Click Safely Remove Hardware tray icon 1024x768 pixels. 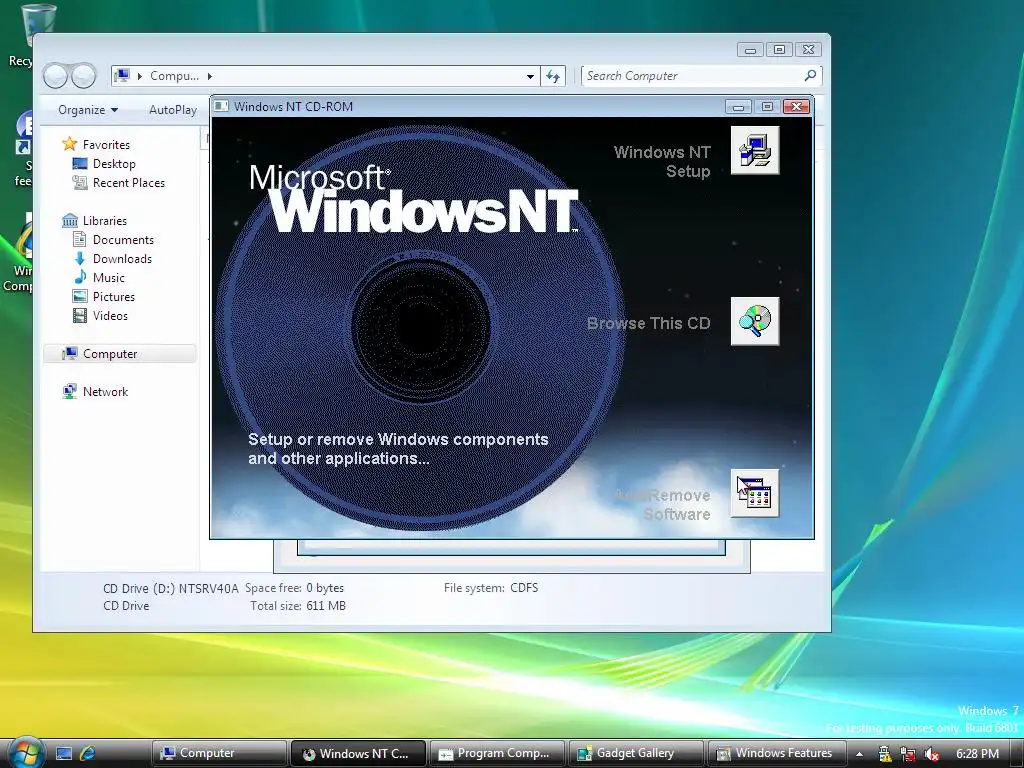click(885, 754)
